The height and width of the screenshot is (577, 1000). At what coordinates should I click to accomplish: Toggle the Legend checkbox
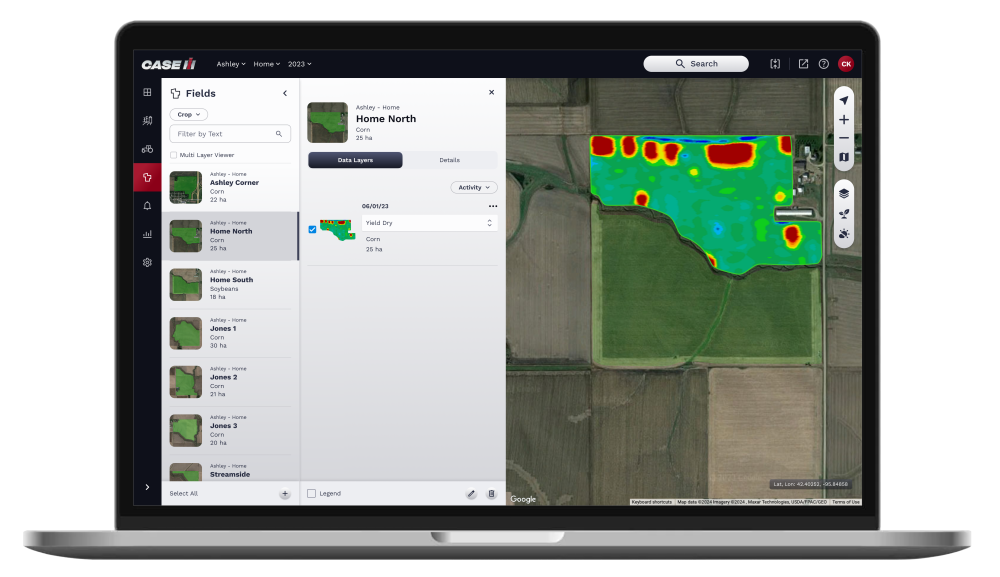(312, 494)
